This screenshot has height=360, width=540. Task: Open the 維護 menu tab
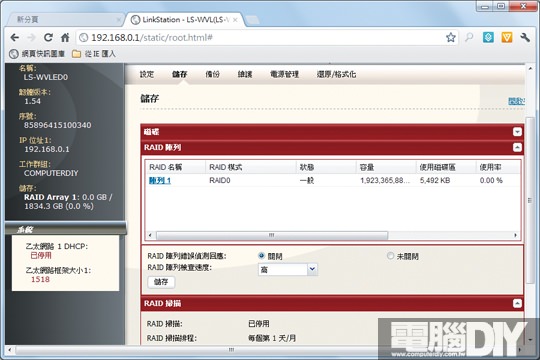pyautogui.click(x=245, y=74)
